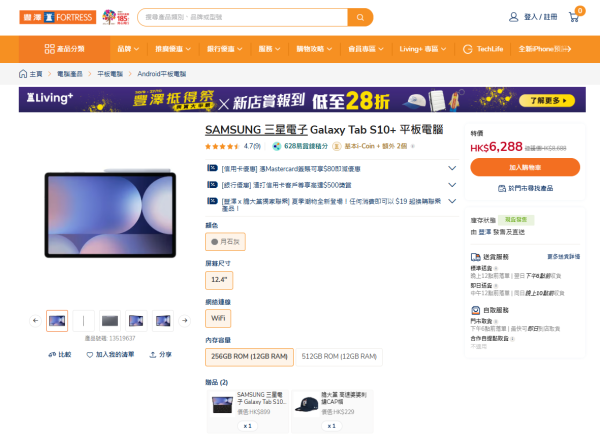Click the Fortress logo
This screenshot has width=600, height=440.
point(57,17)
